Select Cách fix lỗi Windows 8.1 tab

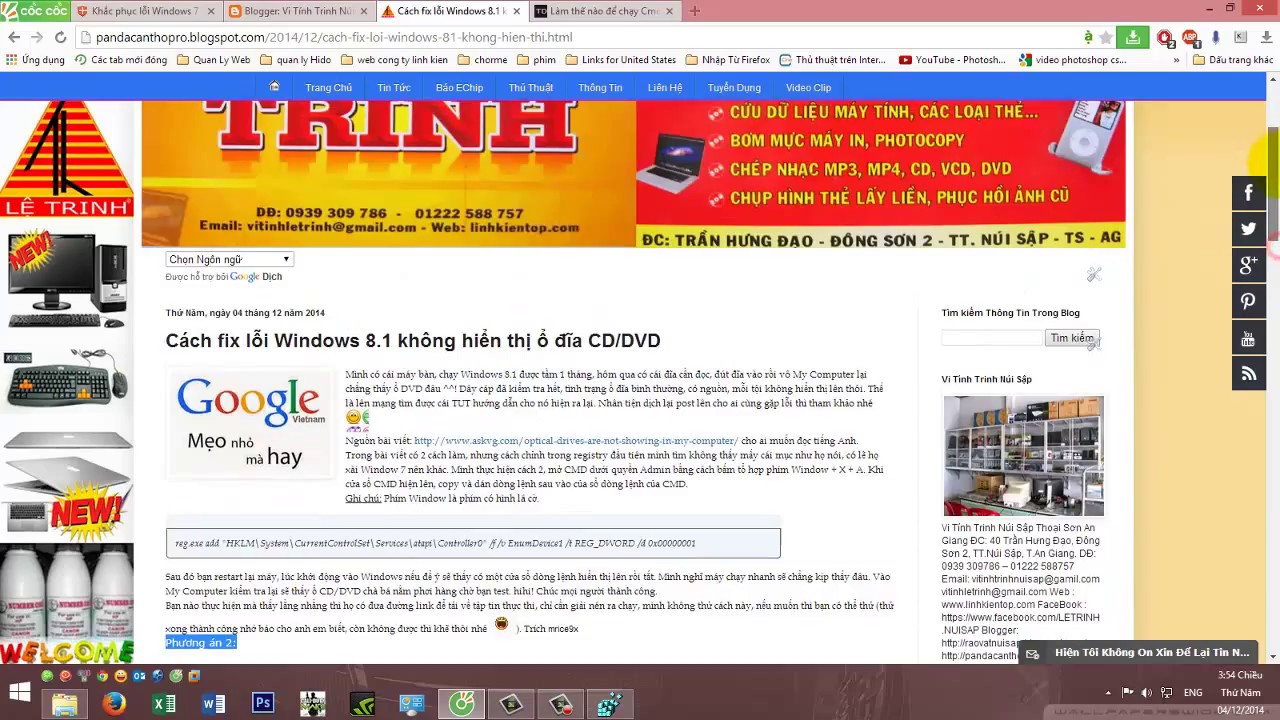point(450,11)
